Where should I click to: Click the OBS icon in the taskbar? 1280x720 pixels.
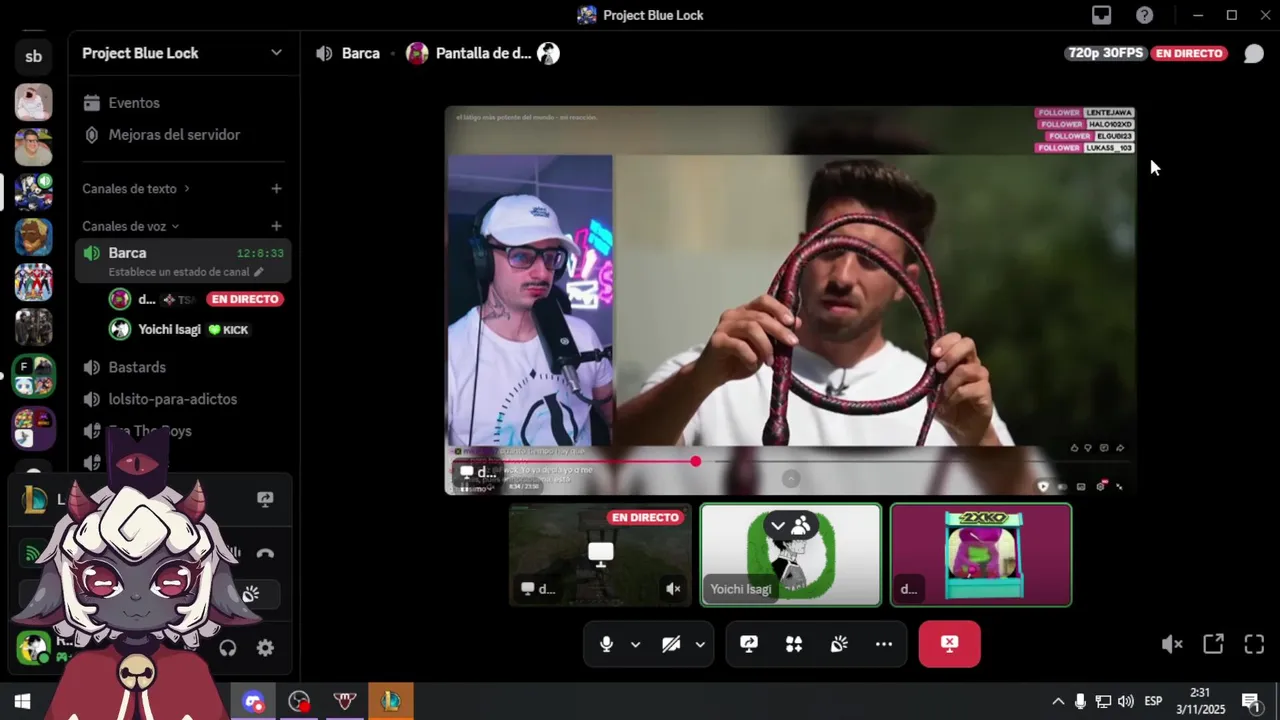299,702
